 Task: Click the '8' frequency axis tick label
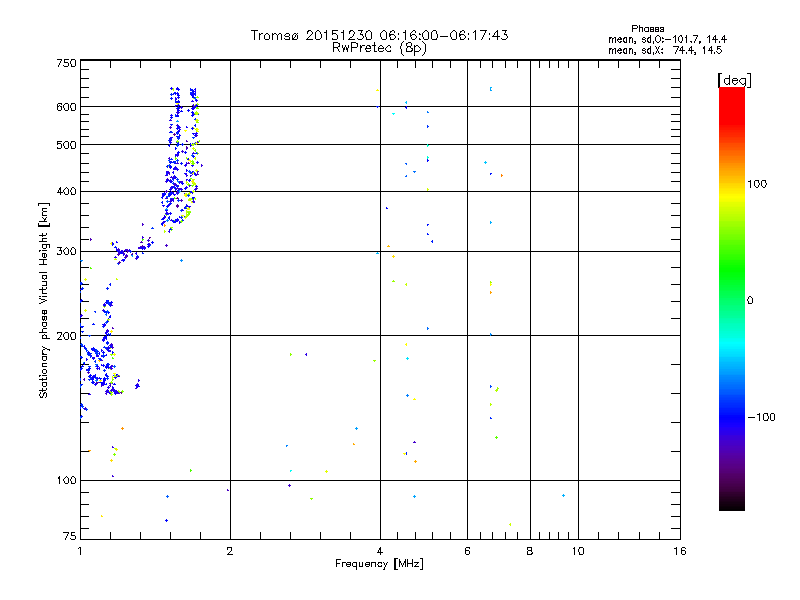(x=530, y=551)
